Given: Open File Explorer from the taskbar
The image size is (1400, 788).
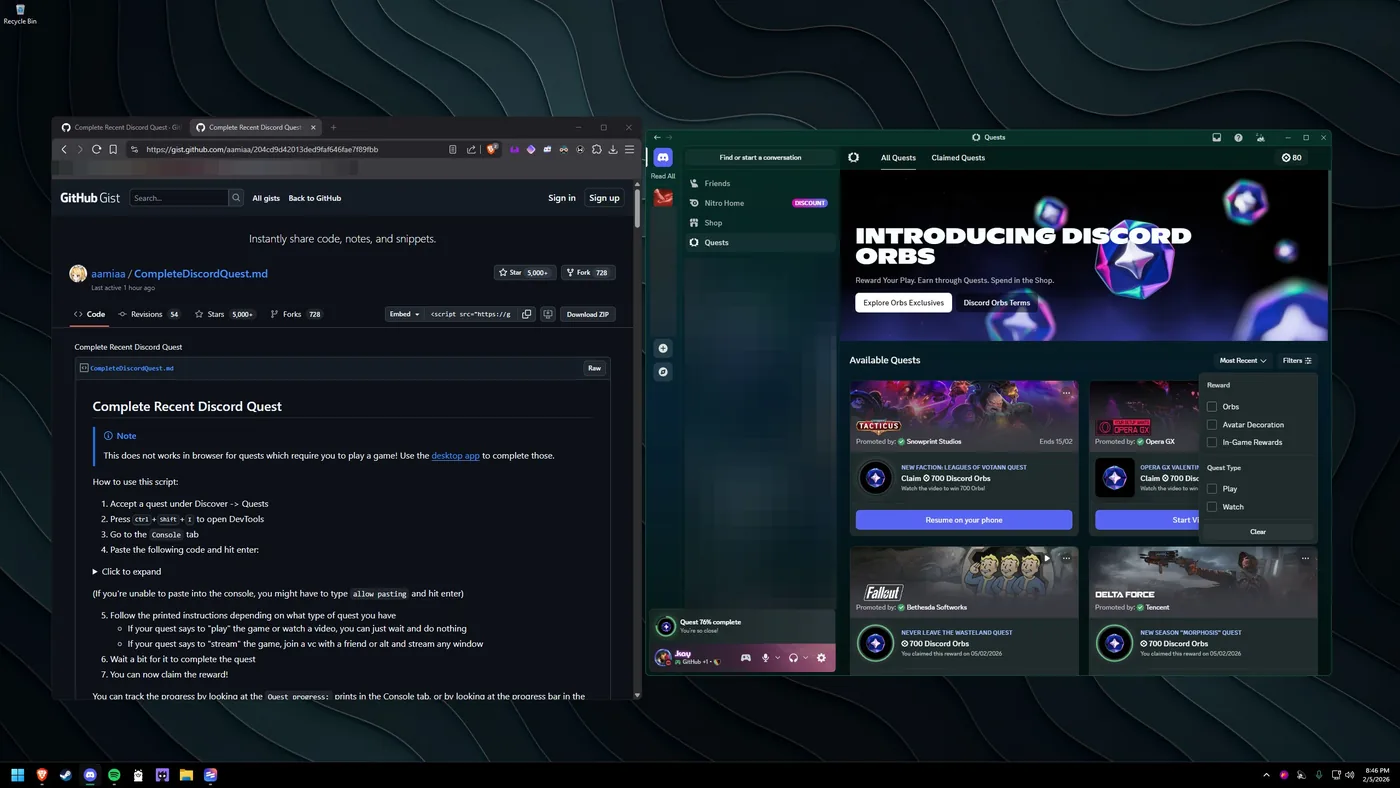Looking at the screenshot, I should 186,775.
